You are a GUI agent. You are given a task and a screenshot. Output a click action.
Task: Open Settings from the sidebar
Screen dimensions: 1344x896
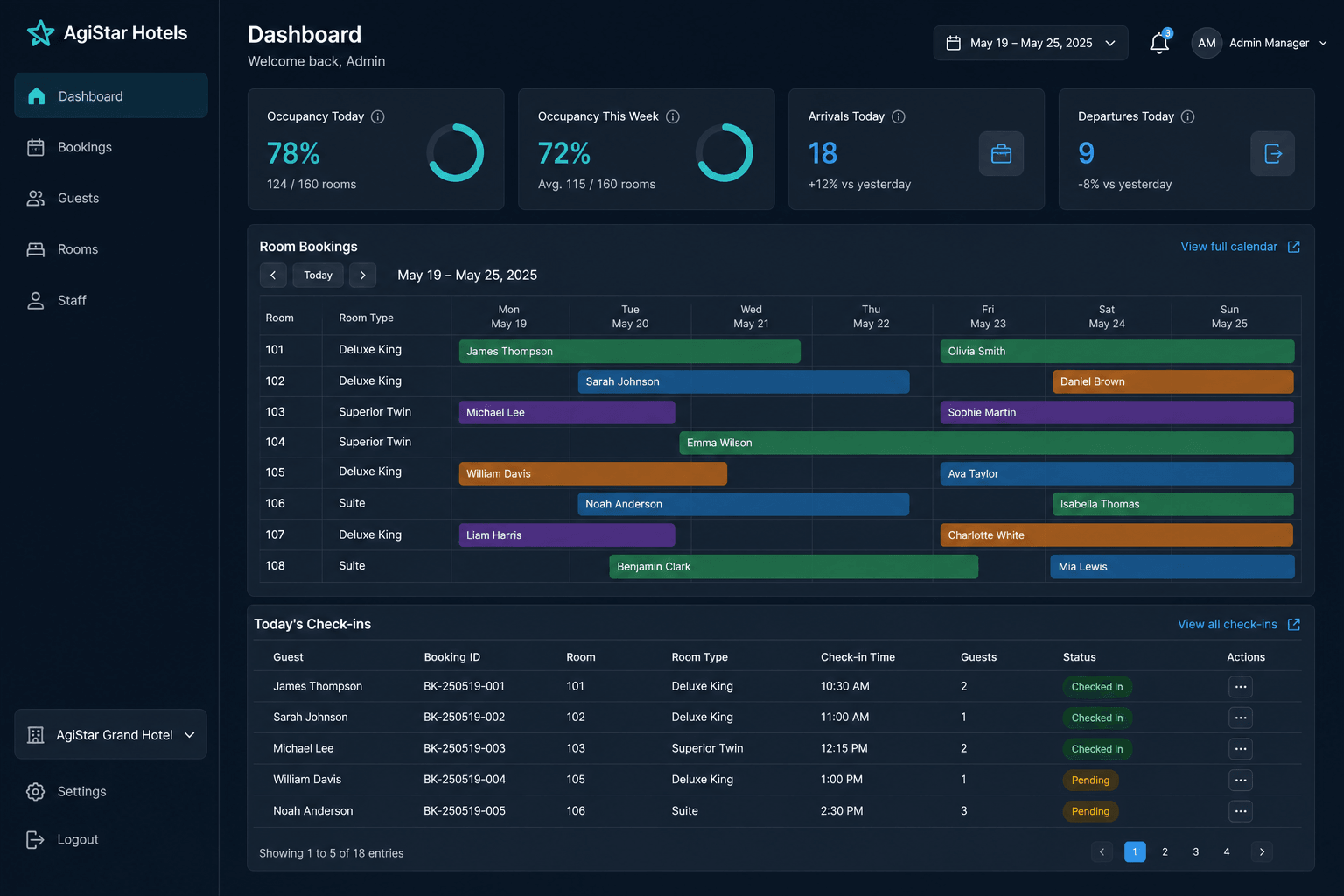(66, 792)
